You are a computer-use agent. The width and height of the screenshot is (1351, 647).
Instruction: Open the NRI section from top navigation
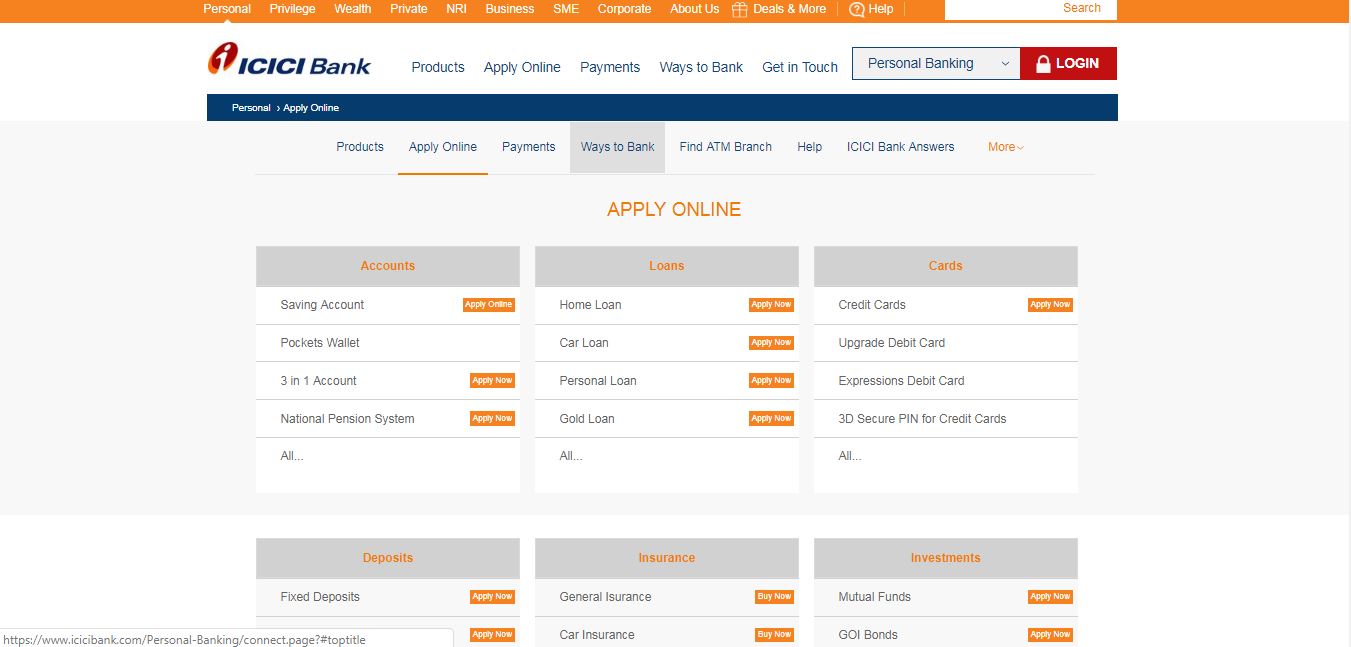point(456,9)
